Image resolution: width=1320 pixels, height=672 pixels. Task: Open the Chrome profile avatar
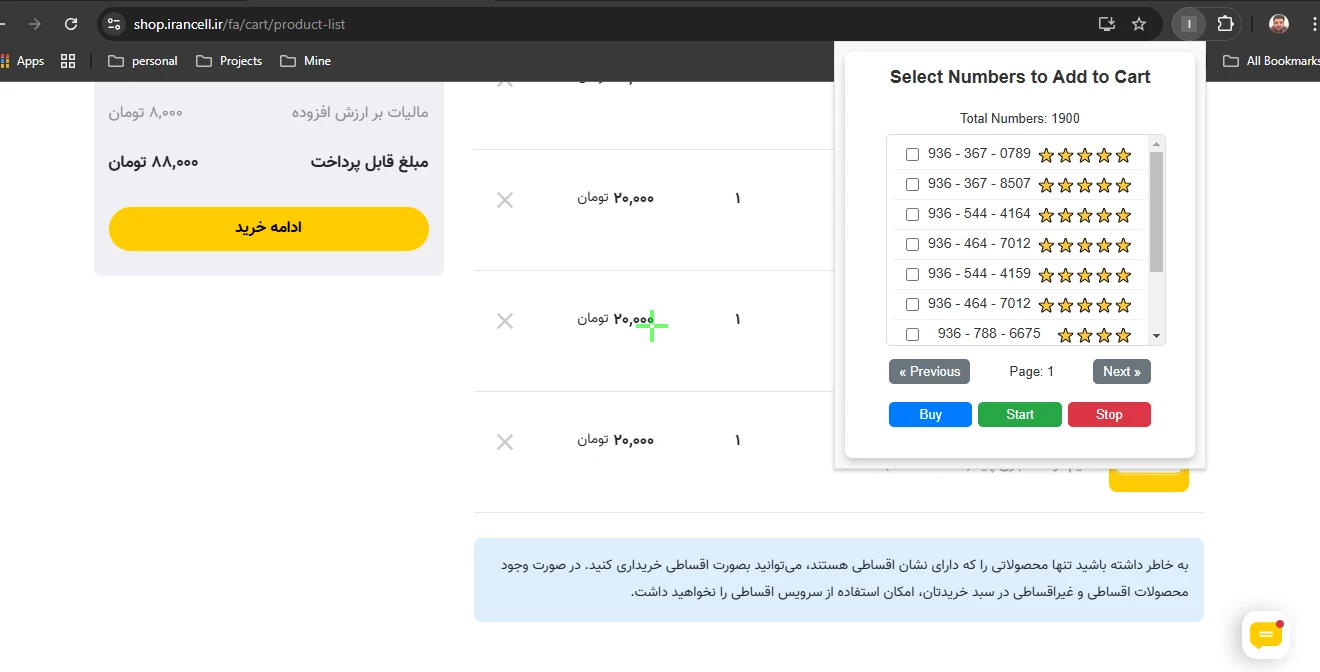1278,24
